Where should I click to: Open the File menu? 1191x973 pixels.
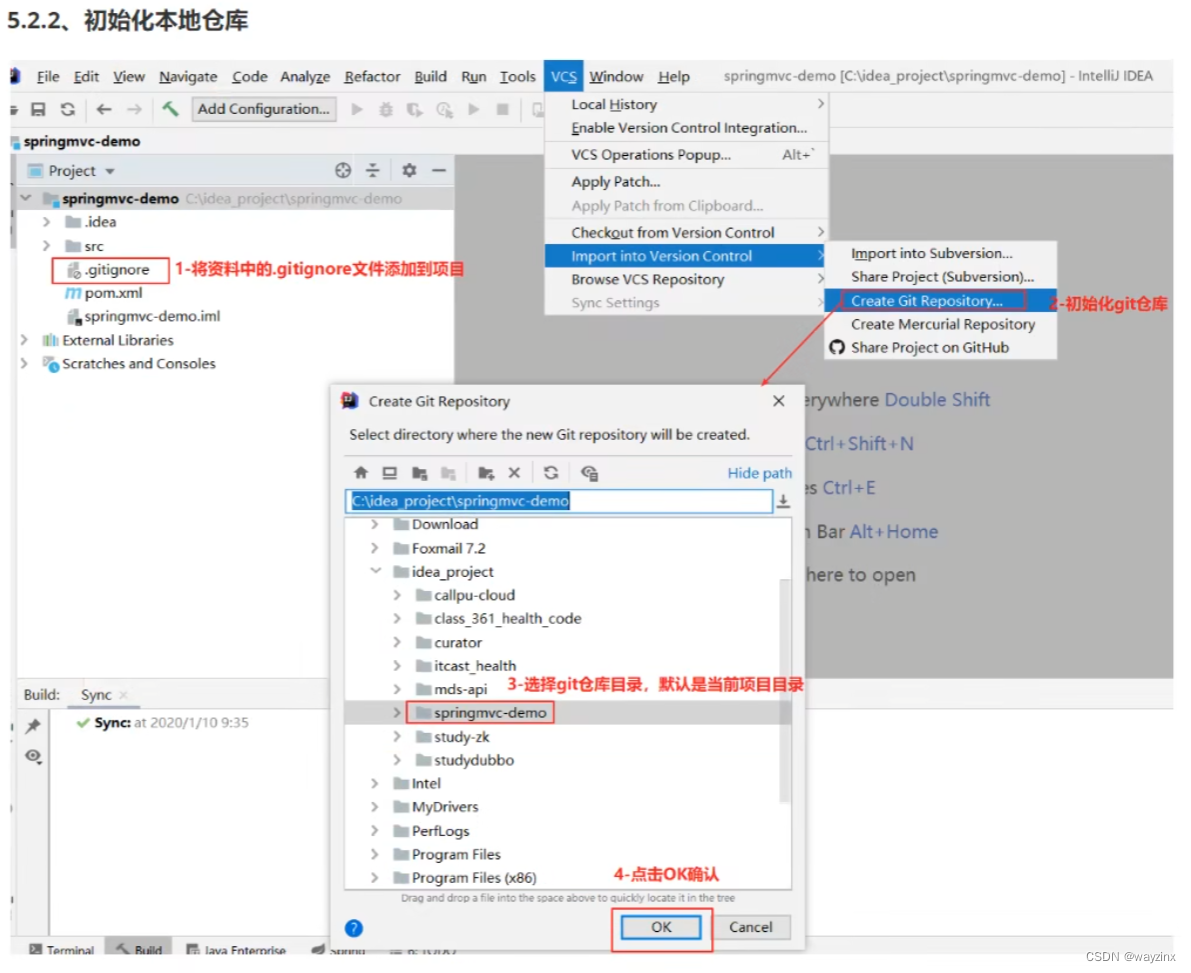48,77
